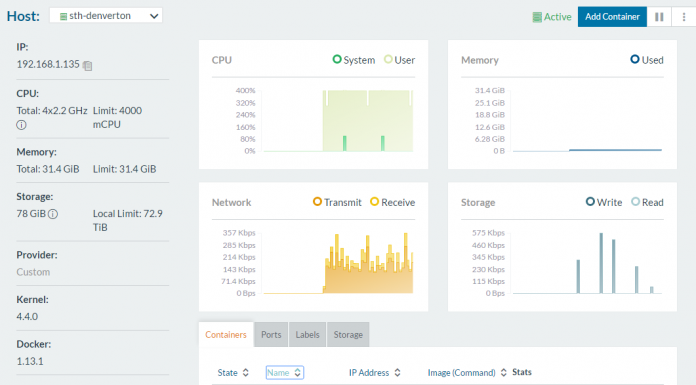
Task: Click the Total: 4x2.2 GHz text
Action: click(x=52, y=111)
